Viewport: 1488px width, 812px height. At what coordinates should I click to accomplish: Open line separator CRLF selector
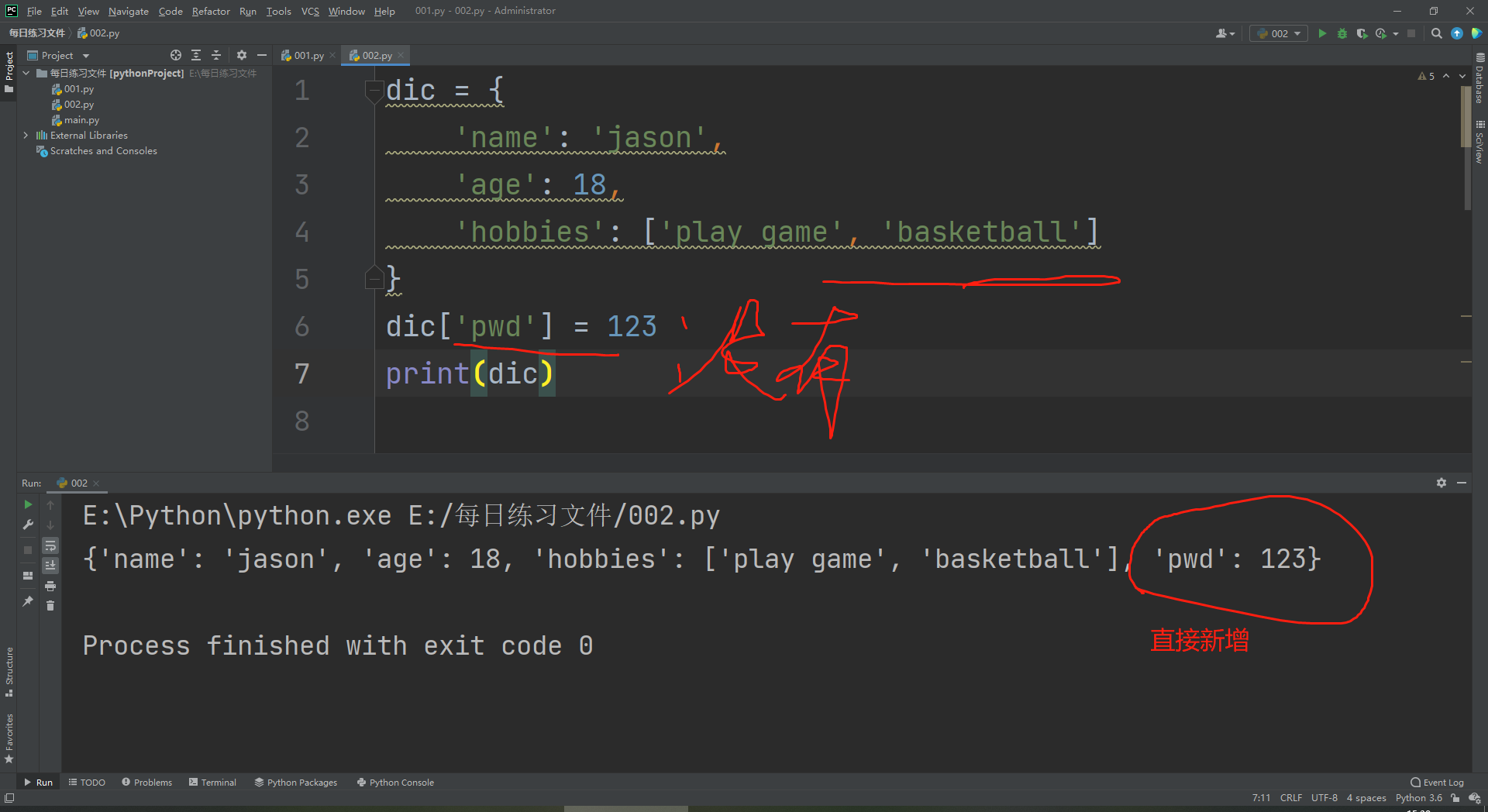point(1291,798)
